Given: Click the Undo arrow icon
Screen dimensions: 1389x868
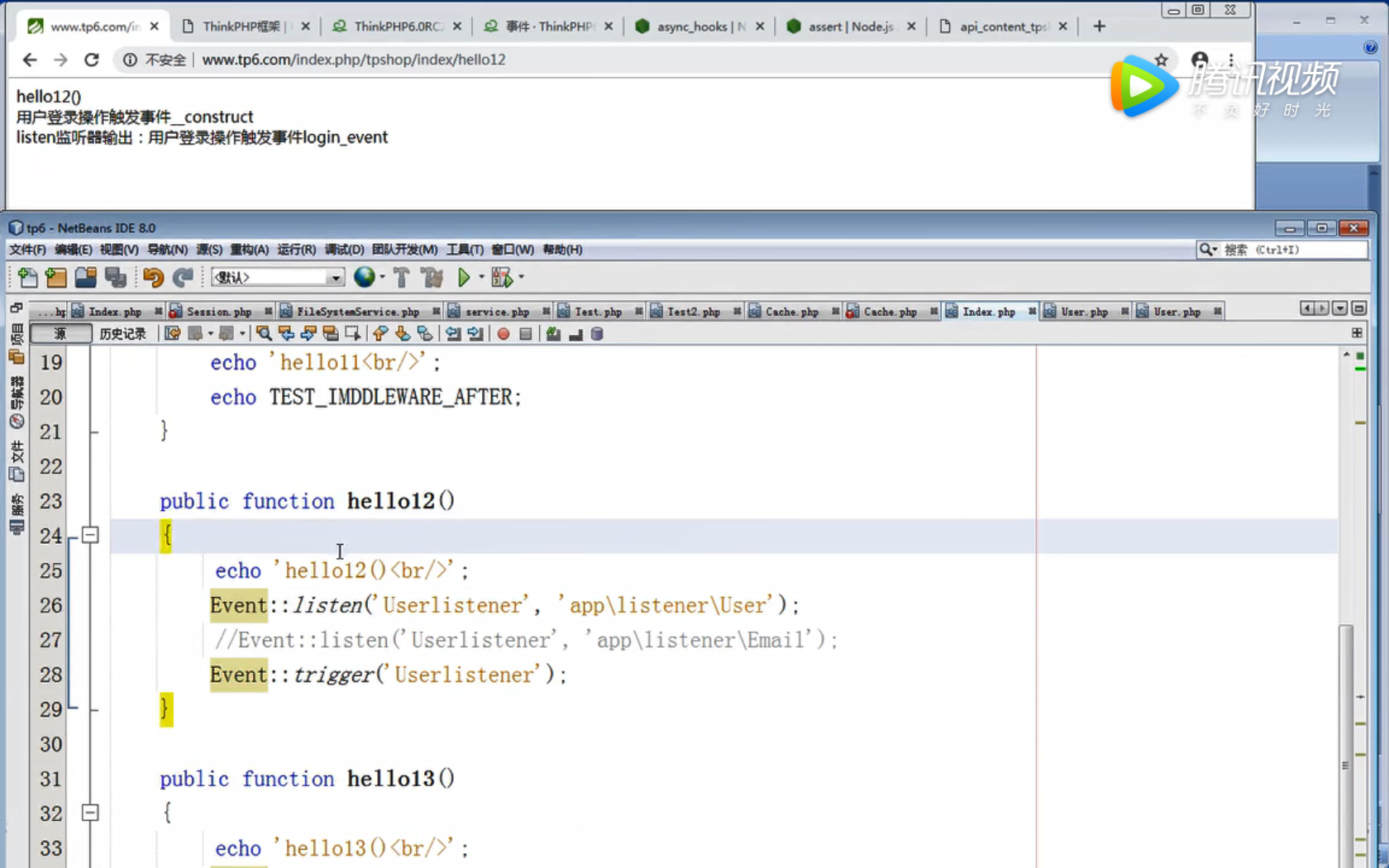Looking at the screenshot, I should [x=153, y=278].
